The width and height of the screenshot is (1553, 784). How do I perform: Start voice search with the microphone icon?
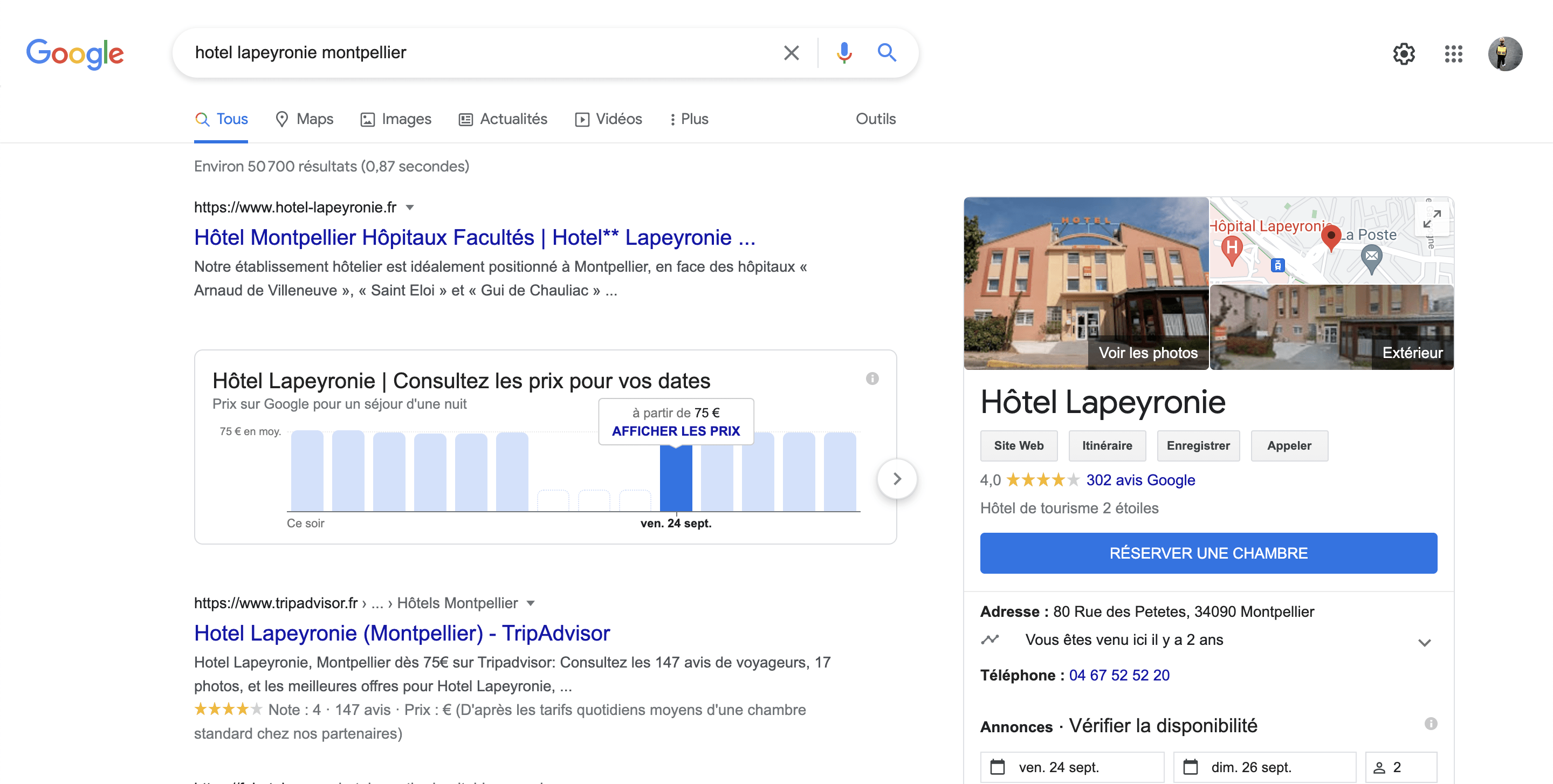pyautogui.click(x=844, y=53)
